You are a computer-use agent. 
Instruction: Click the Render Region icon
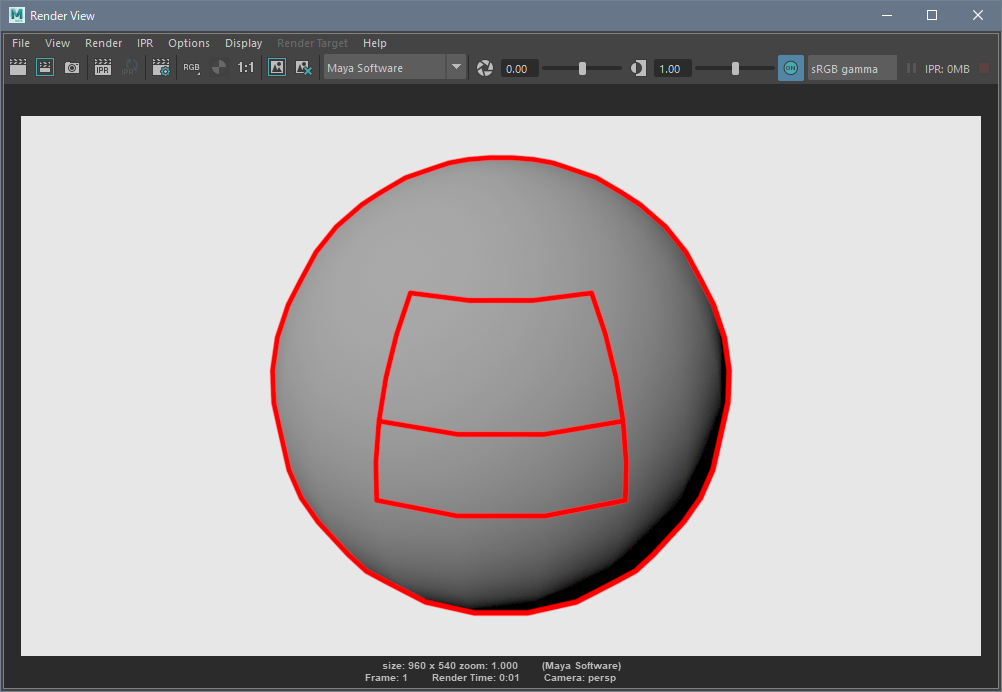(x=45, y=68)
